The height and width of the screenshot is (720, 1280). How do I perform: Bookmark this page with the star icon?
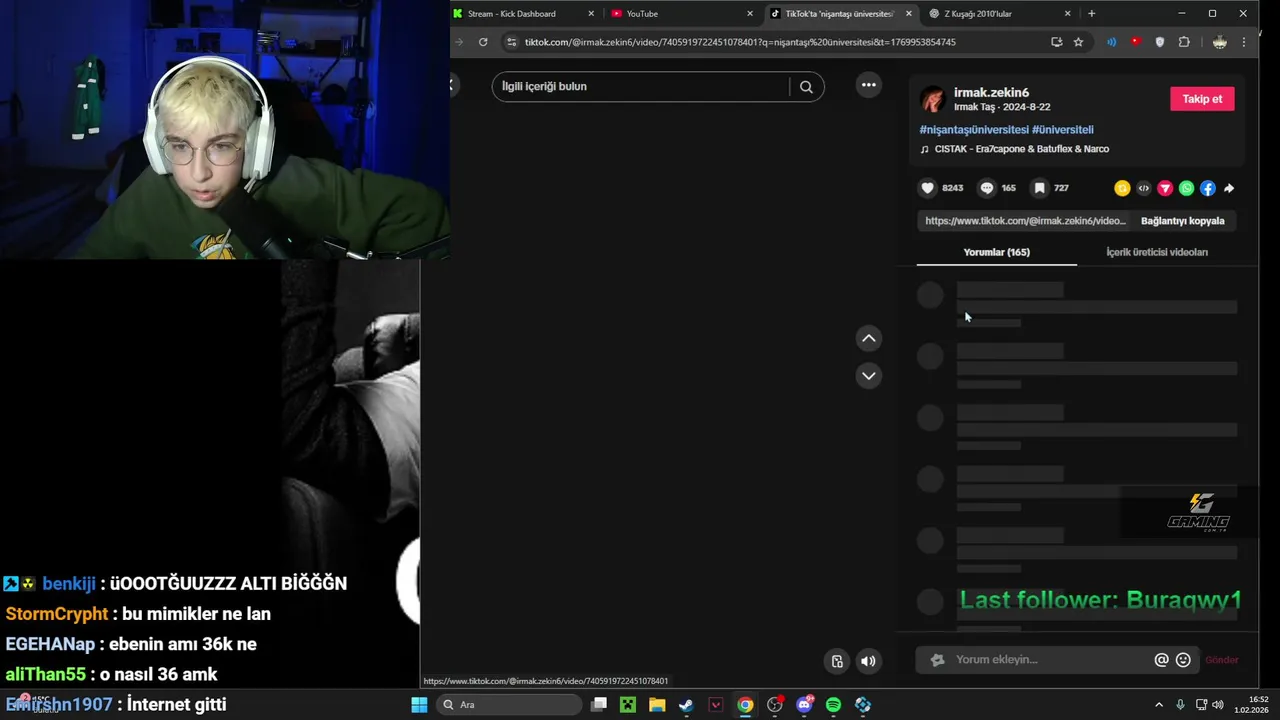click(1078, 42)
